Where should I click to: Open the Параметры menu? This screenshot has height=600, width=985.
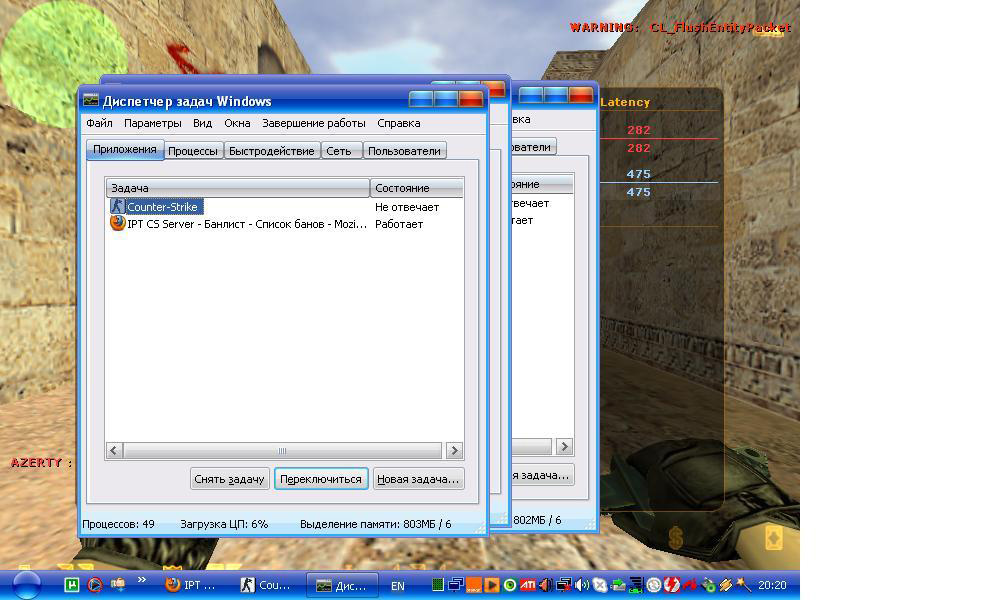point(153,123)
